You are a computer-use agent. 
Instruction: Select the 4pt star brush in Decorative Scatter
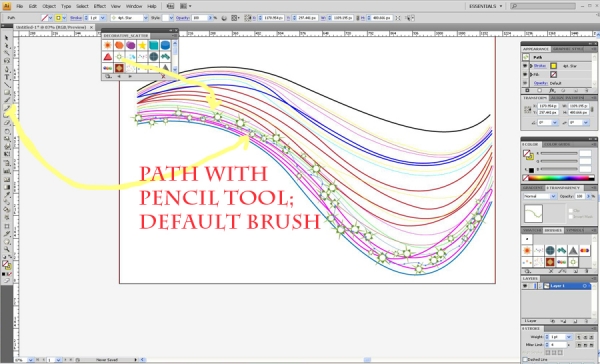click(x=119, y=57)
